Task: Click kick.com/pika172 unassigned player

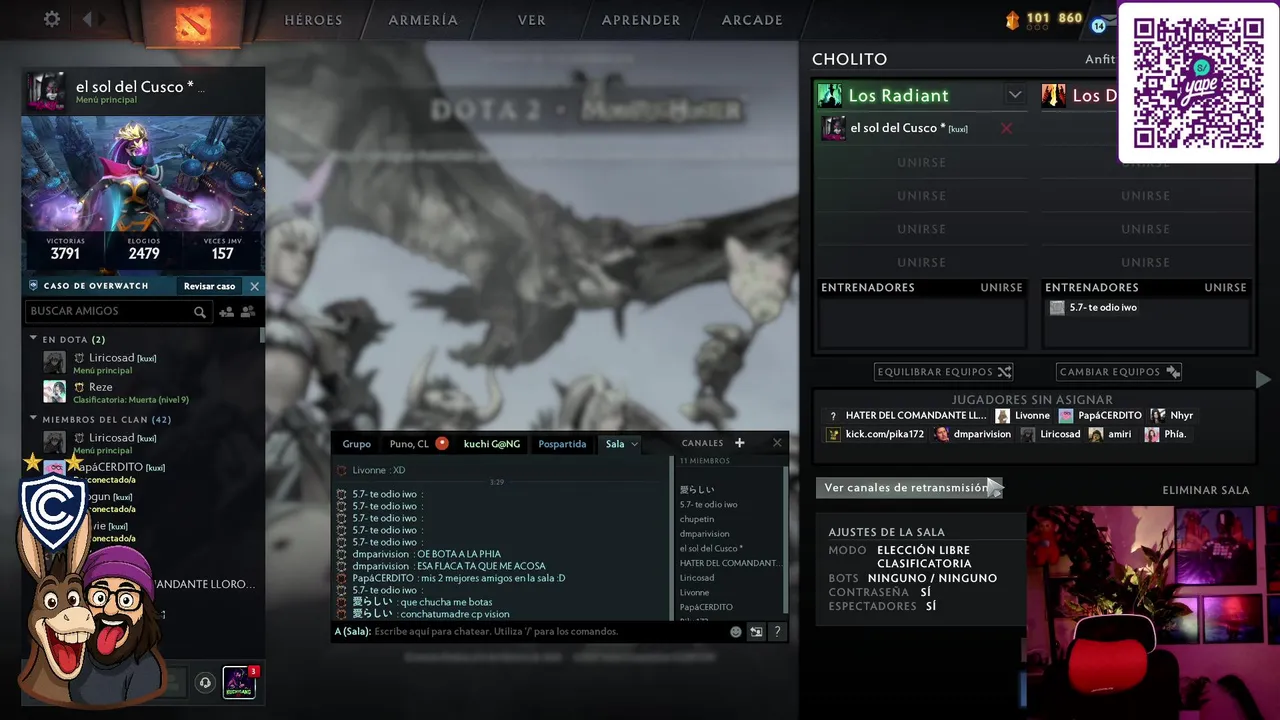Action: (875, 434)
